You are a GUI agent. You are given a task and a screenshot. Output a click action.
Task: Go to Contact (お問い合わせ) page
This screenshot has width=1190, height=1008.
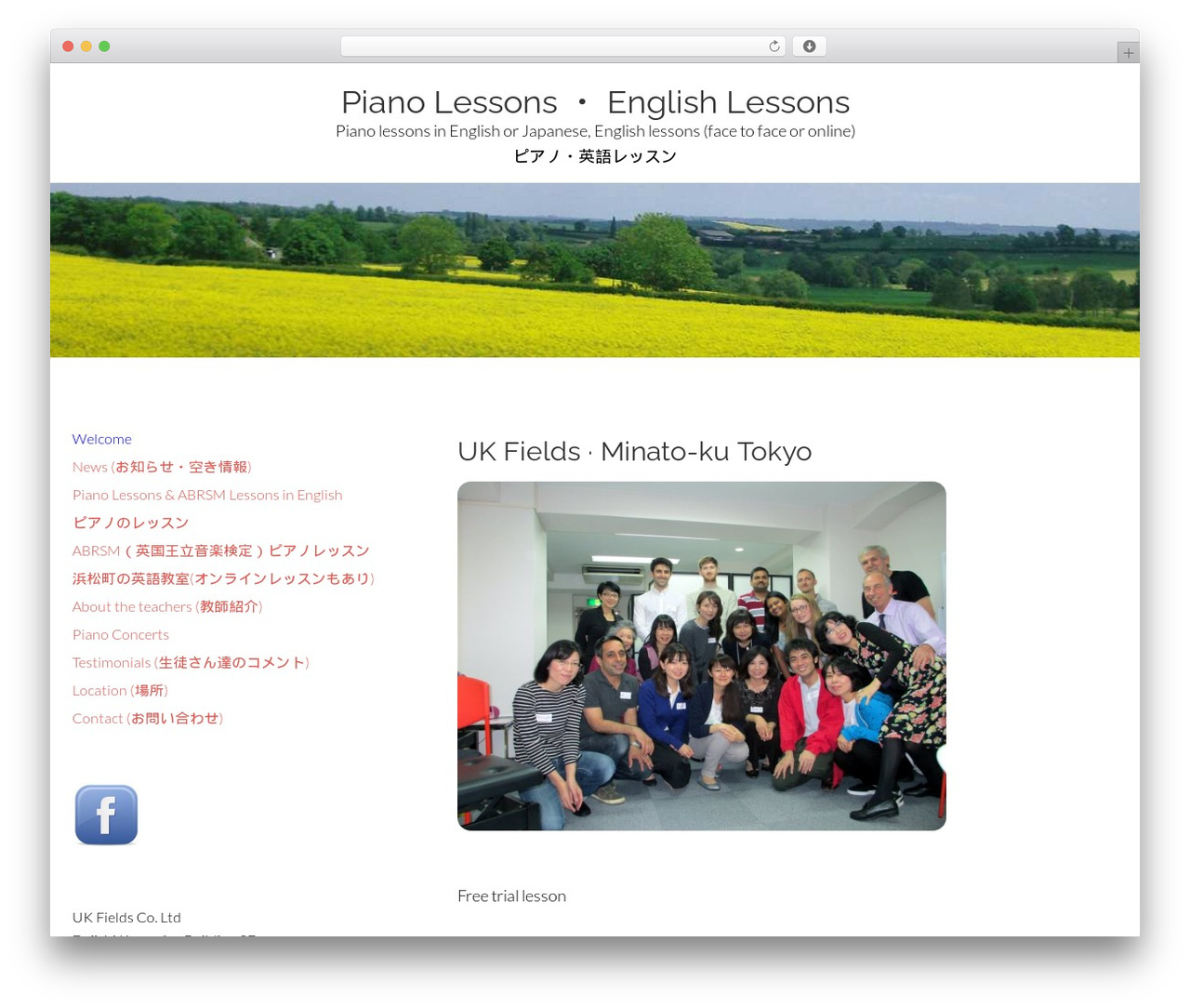[148, 718]
